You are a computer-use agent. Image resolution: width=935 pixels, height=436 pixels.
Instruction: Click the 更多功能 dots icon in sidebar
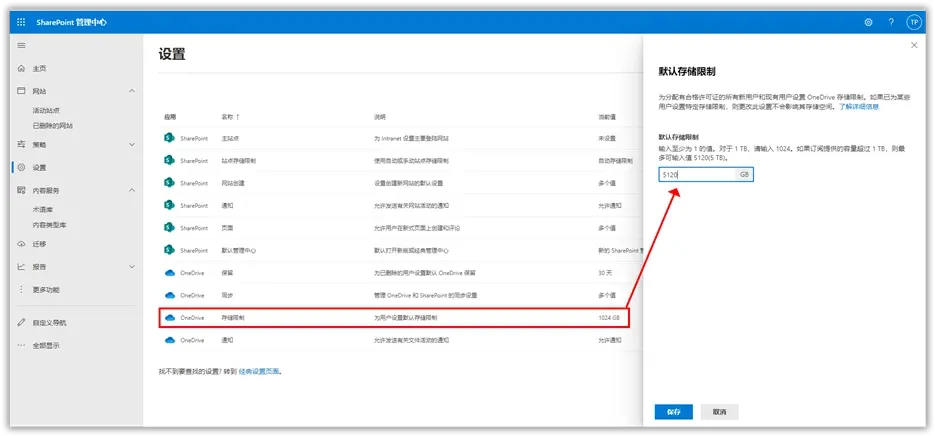coord(21,289)
